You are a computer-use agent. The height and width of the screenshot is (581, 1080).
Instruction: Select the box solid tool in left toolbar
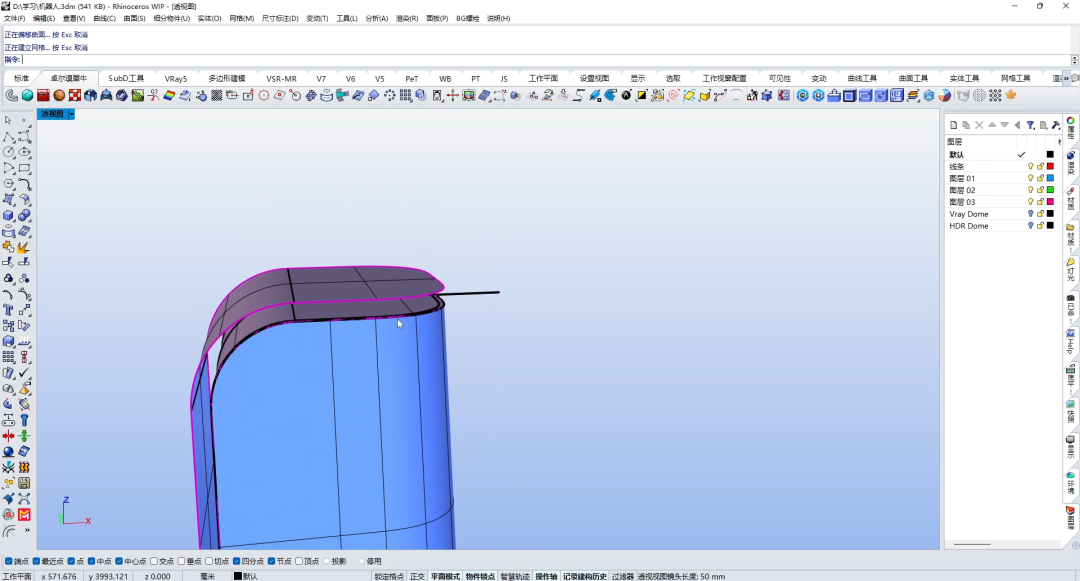[x=8, y=215]
